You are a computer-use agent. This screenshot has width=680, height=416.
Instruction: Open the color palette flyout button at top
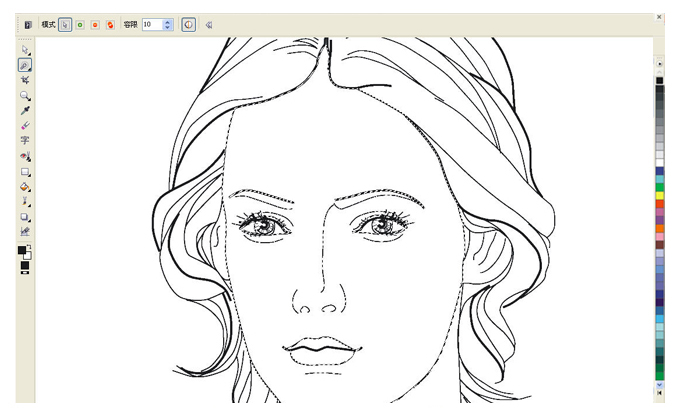click(660, 64)
